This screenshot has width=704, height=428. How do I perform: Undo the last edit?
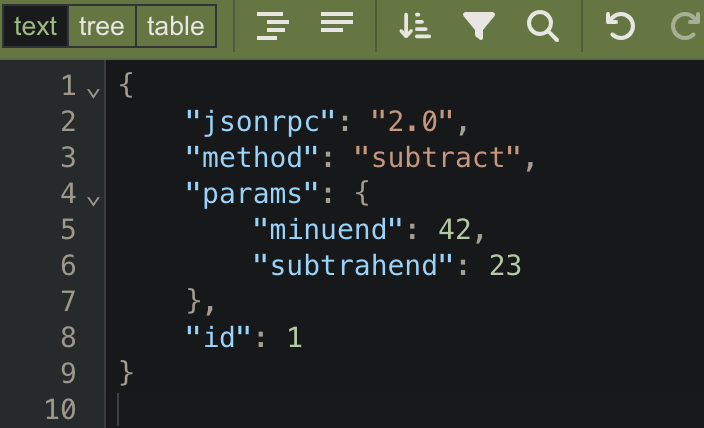point(621,27)
